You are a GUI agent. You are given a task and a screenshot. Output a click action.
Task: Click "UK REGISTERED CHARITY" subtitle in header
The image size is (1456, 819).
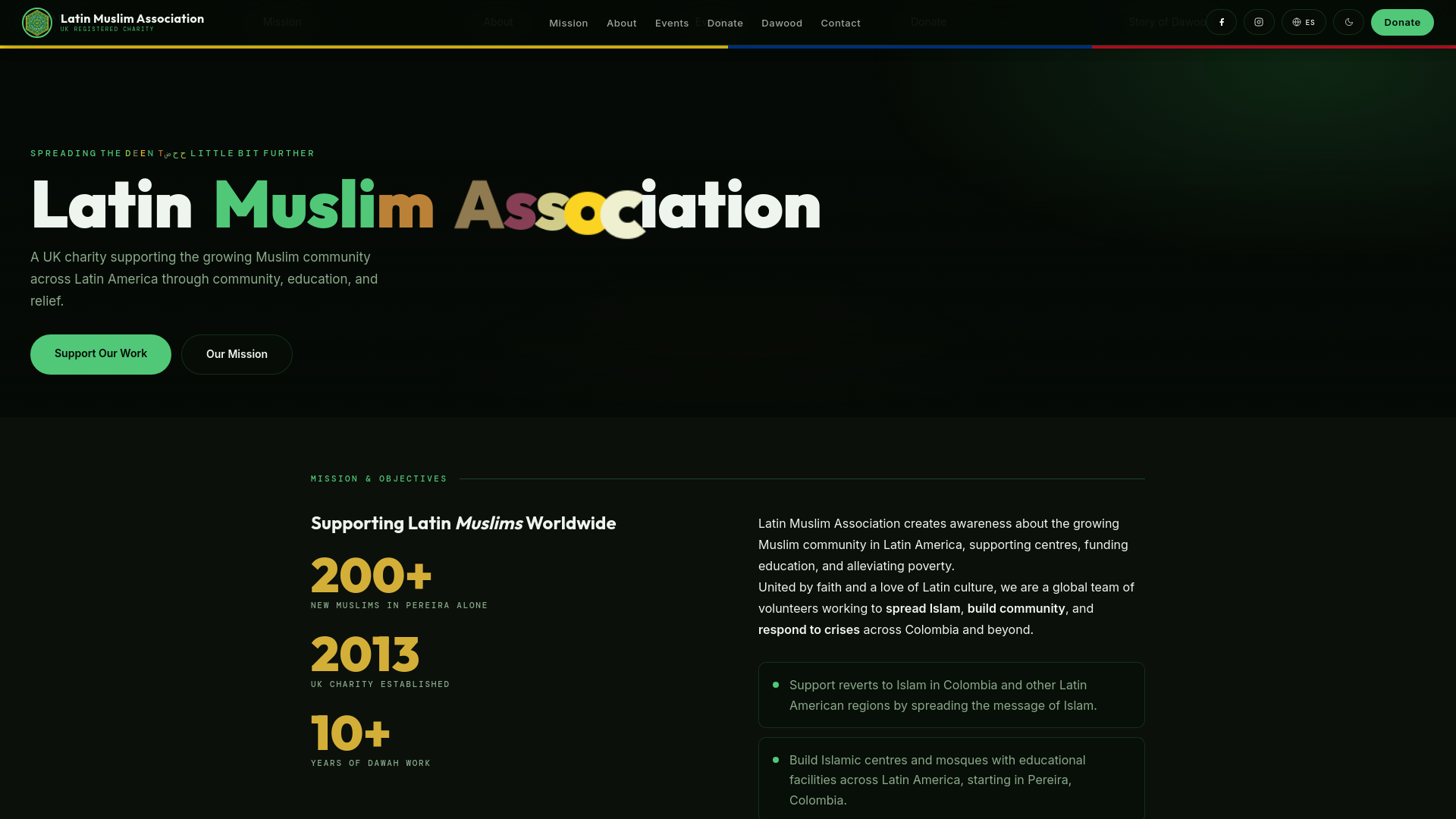click(x=107, y=30)
